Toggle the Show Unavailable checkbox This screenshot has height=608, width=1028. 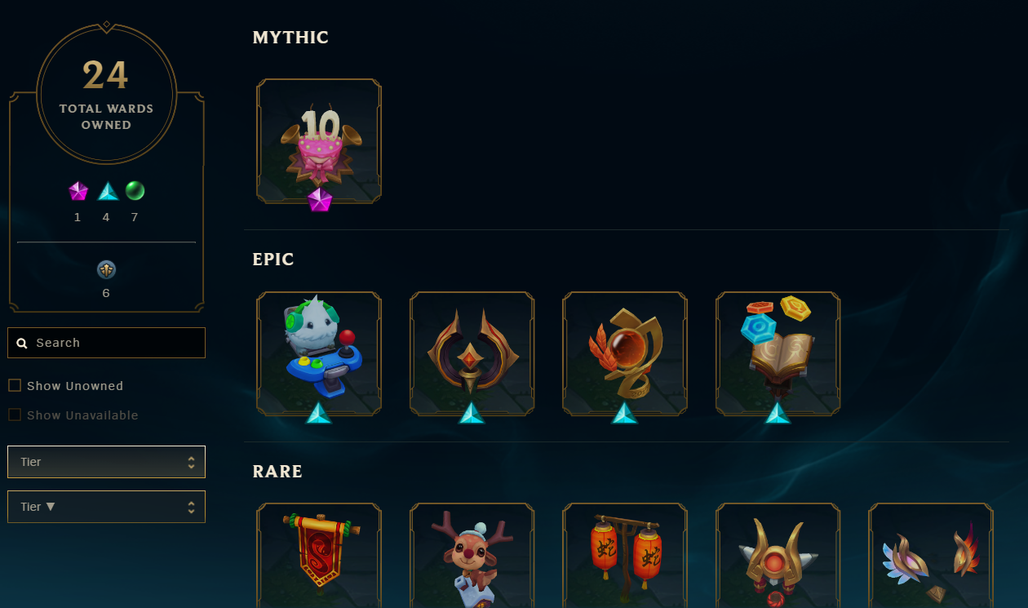pyautogui.click(x=14, y=415)
